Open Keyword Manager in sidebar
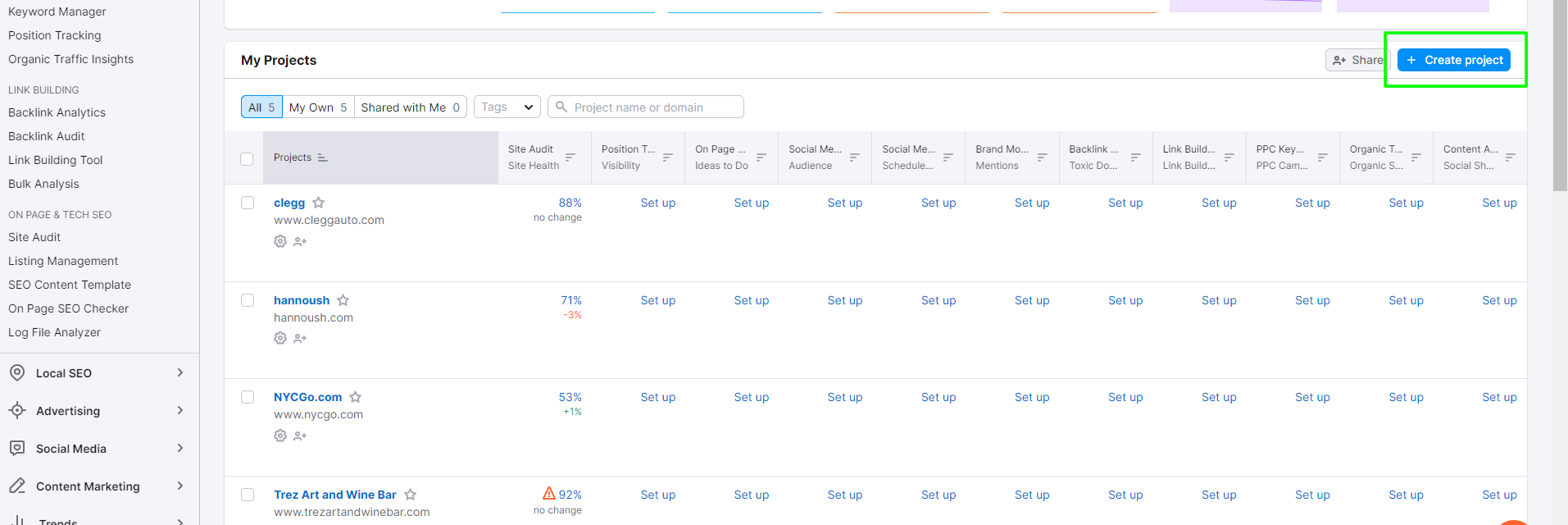The width and height of the screenshot is (1568, 525). [x=57, y=11]
